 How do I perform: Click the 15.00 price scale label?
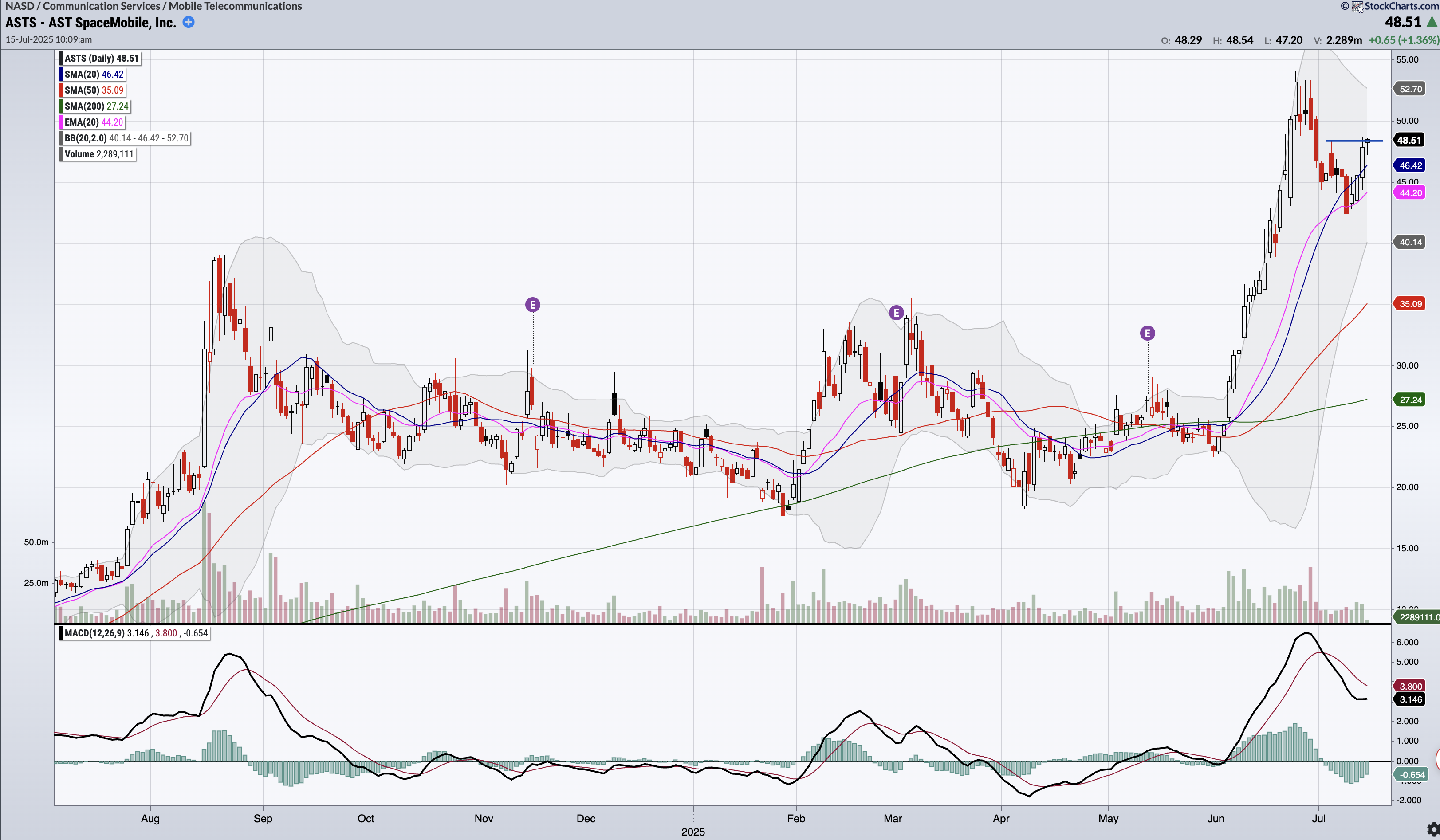point(1407,549)
